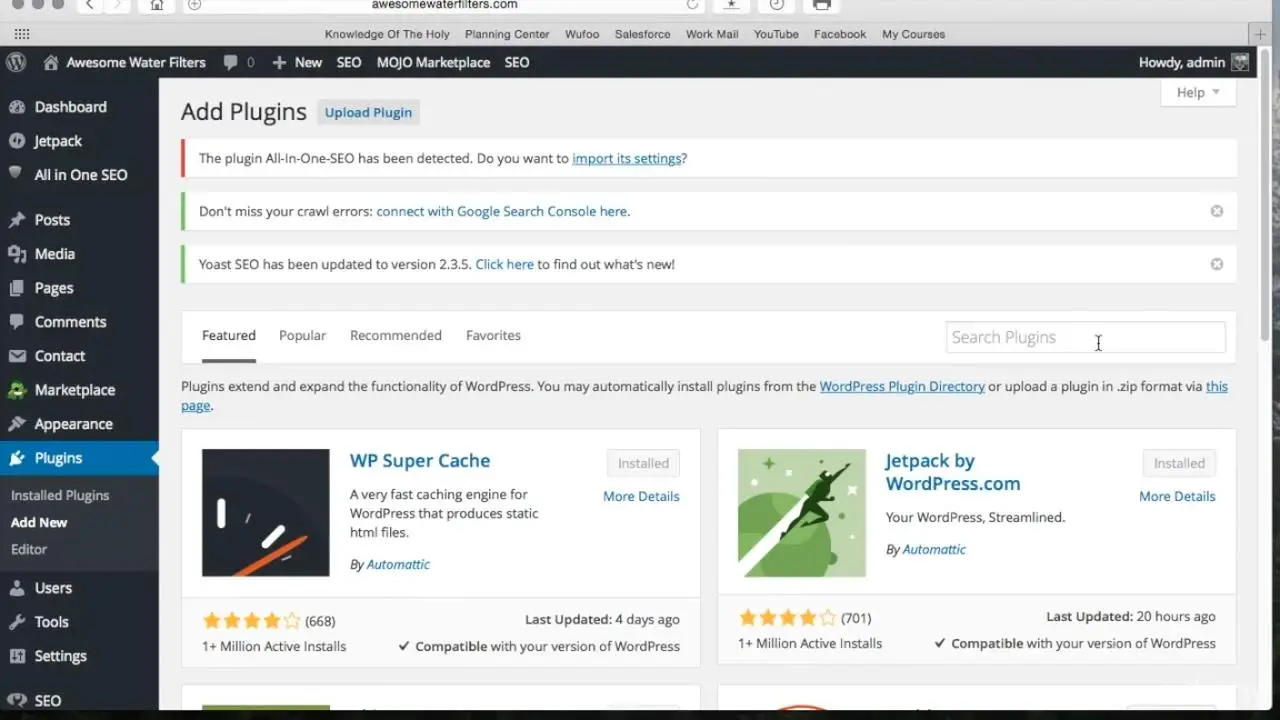Click the Pages icon in sidebar

pyautogui.click(x=17, y=288)
